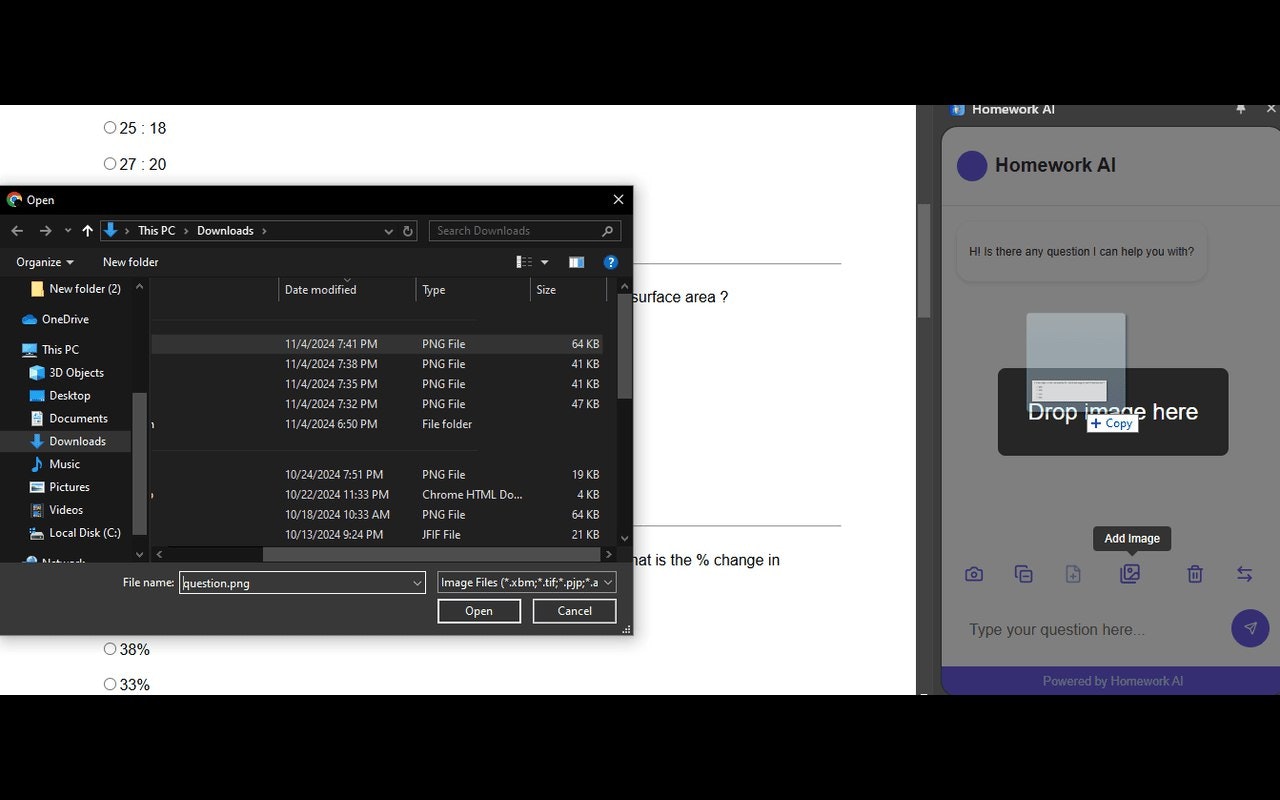Open the Organize dropdown menu

tap(45, 262)
